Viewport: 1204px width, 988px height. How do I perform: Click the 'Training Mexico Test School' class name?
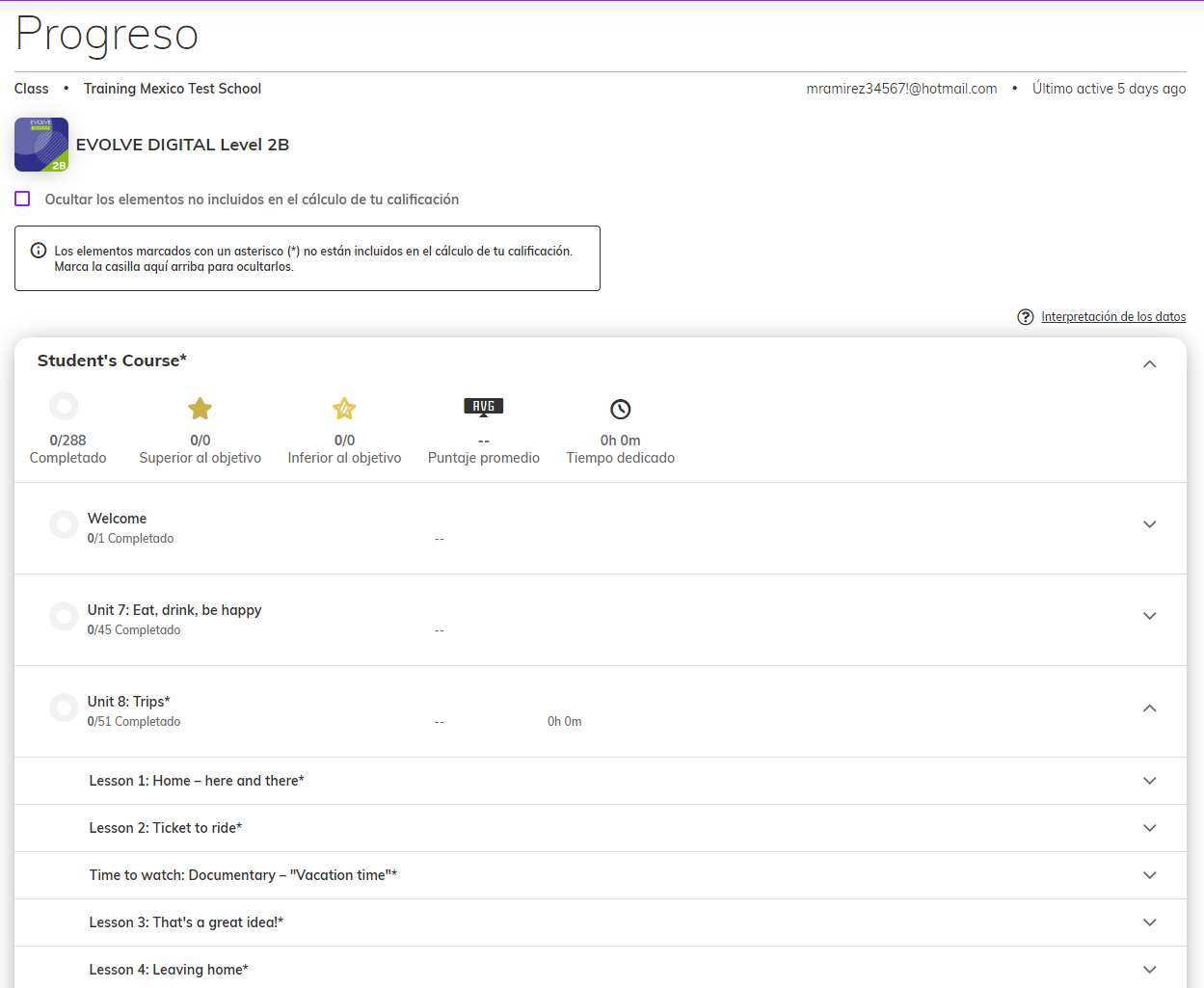pos(173,89)
